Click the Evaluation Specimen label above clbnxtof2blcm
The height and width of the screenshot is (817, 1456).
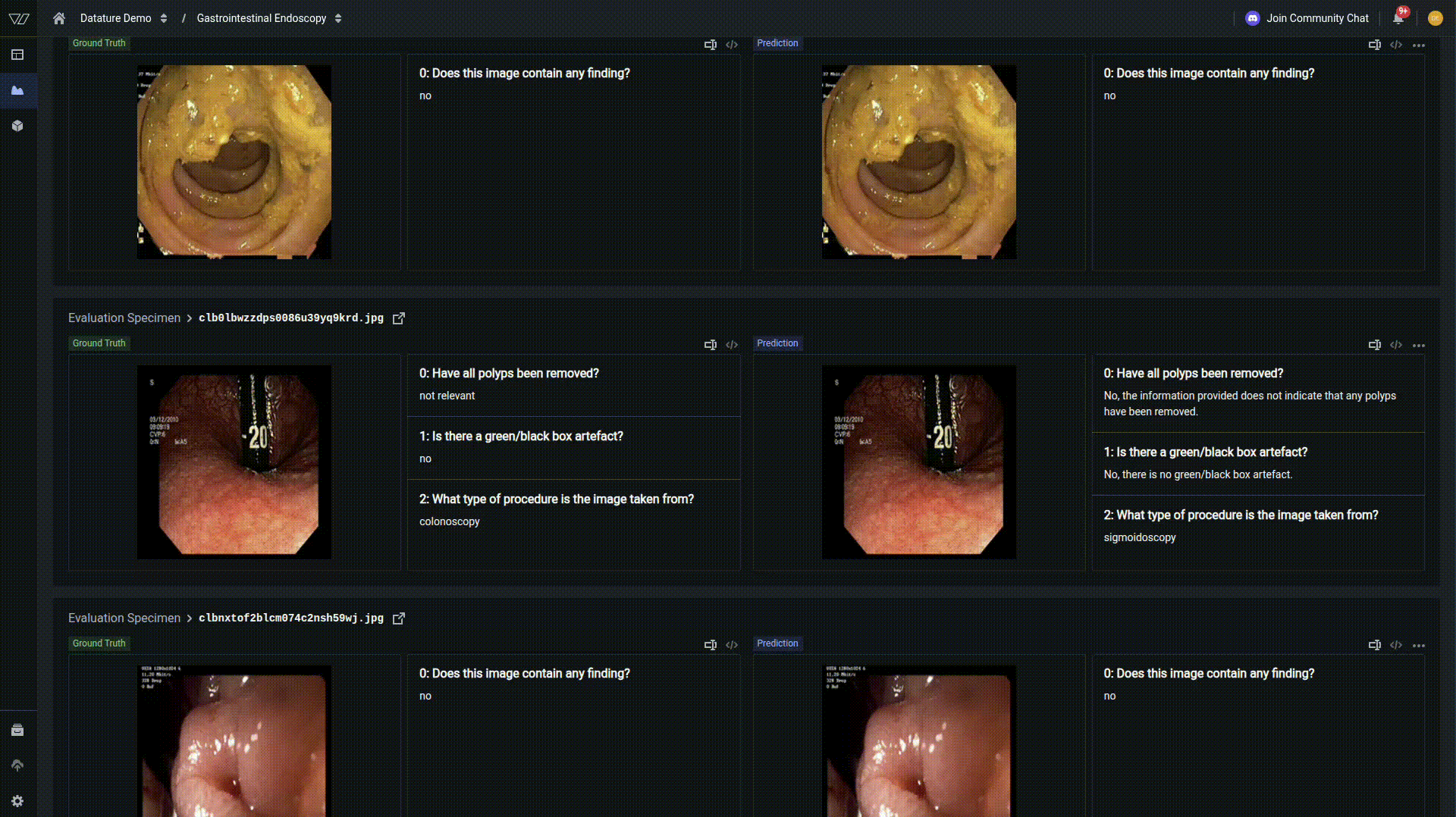pos(124,618)
